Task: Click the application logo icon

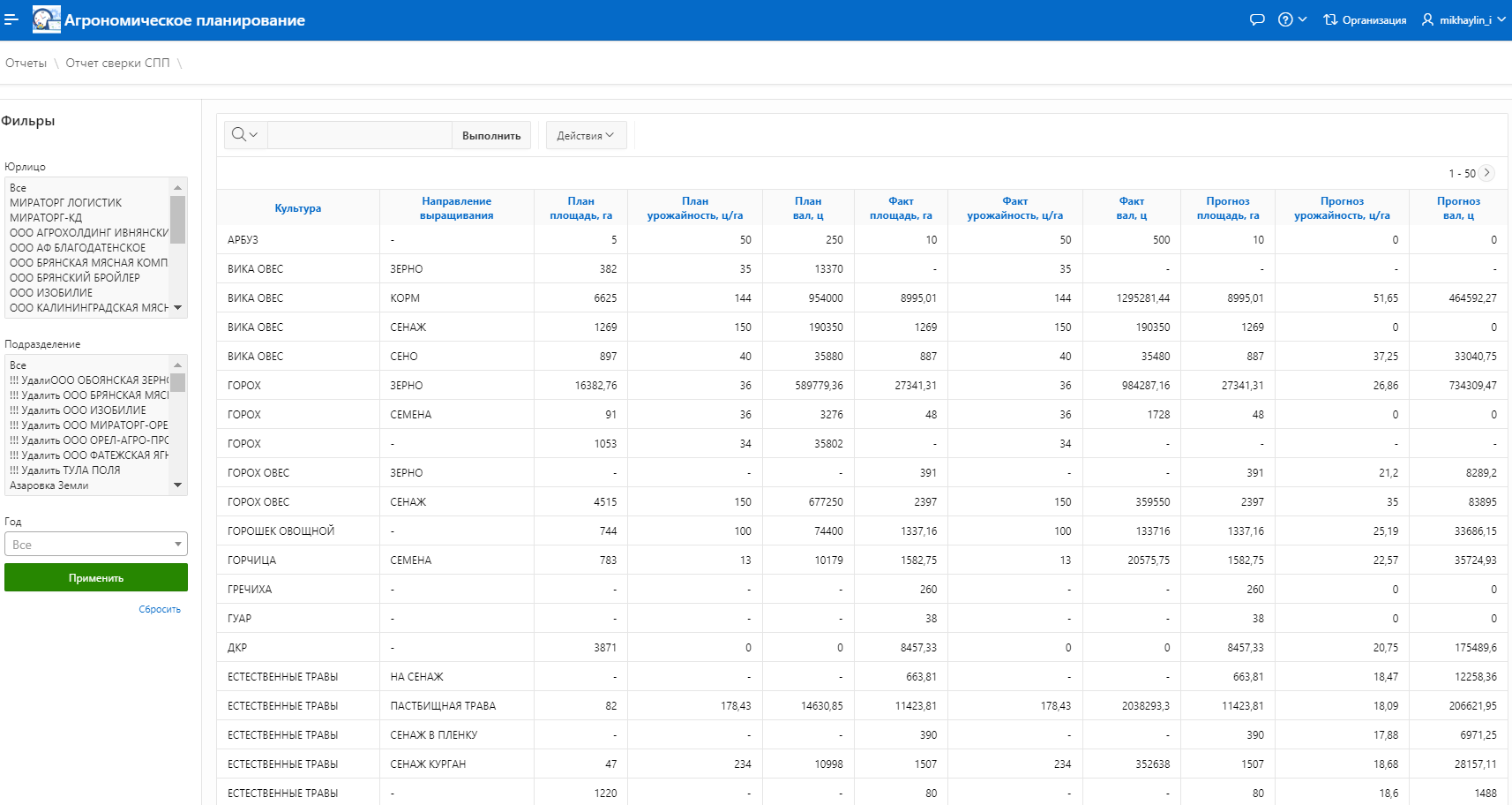Action: coord(46,19)
